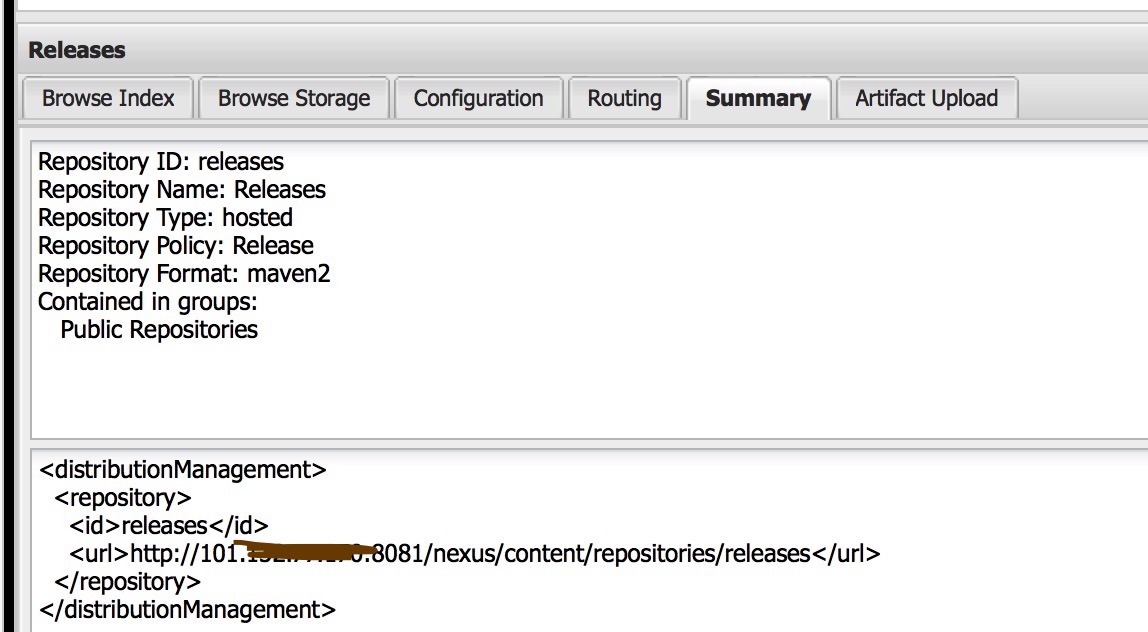1148x632 pixels.
Task: Switch to the Browse Storage tab
Action: [294, 98]
